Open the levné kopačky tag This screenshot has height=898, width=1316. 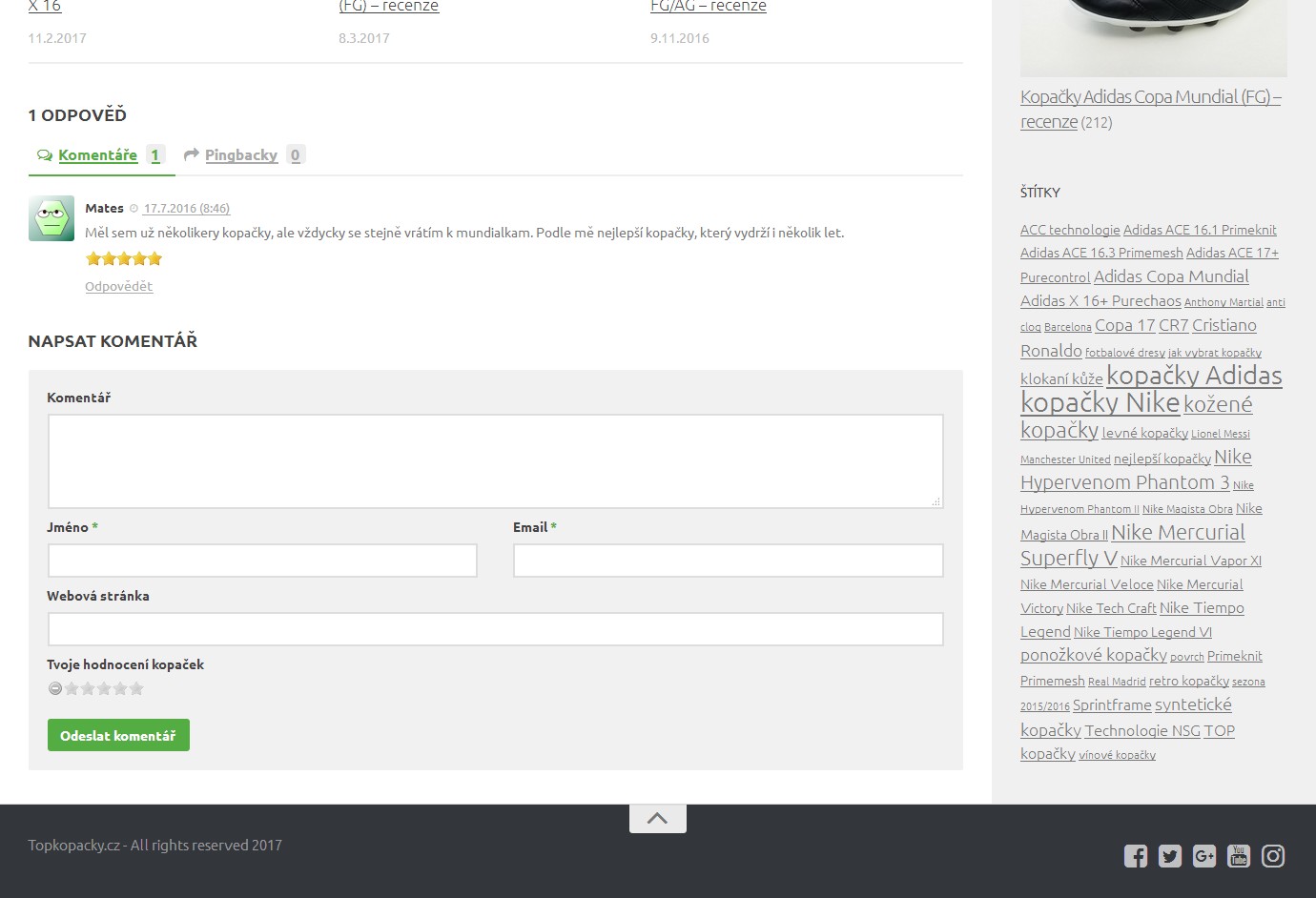click(x=1145, y=433)
